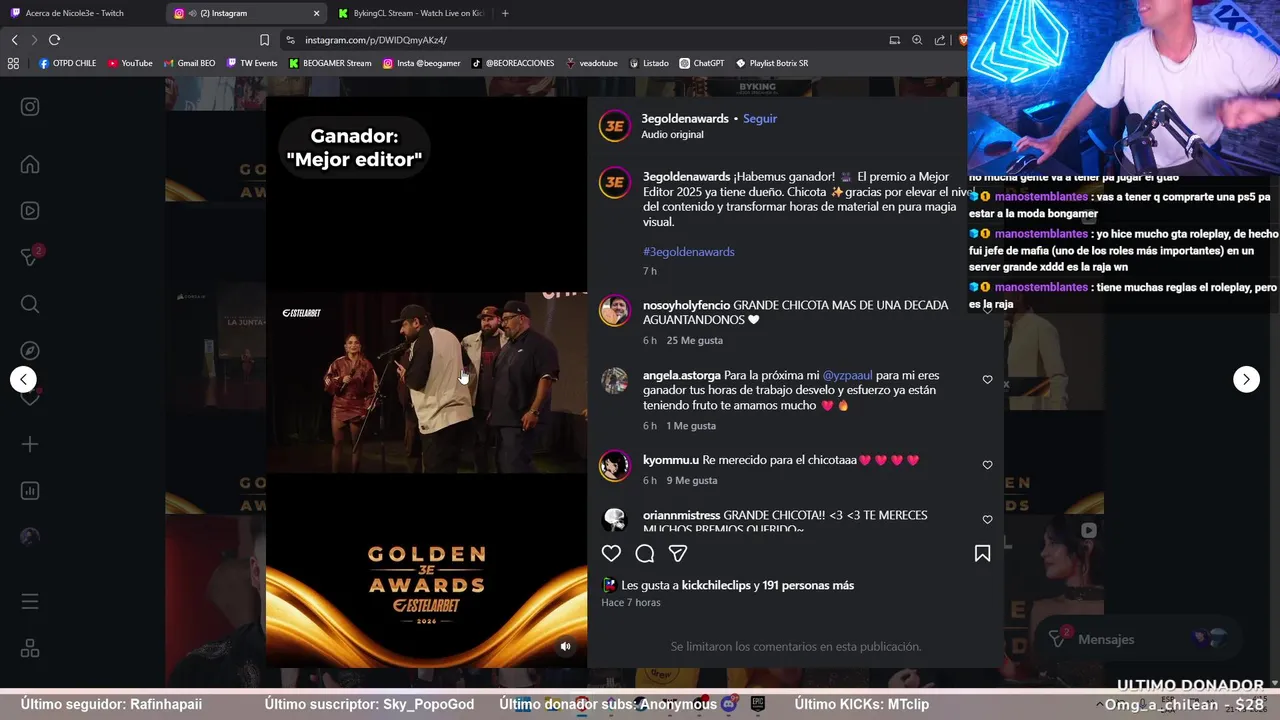Open Listado bookmark
The height and width of the screenshot is (720, 1280).
coord(649,63)
